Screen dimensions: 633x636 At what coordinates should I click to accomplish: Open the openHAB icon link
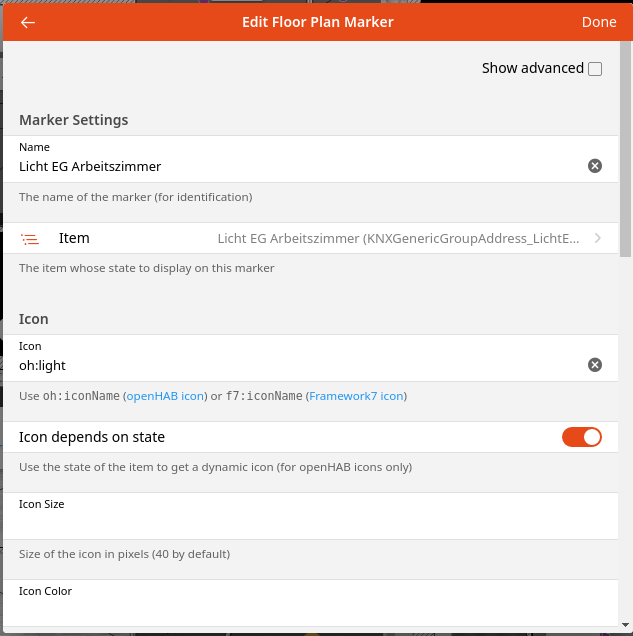pos(165,396)
